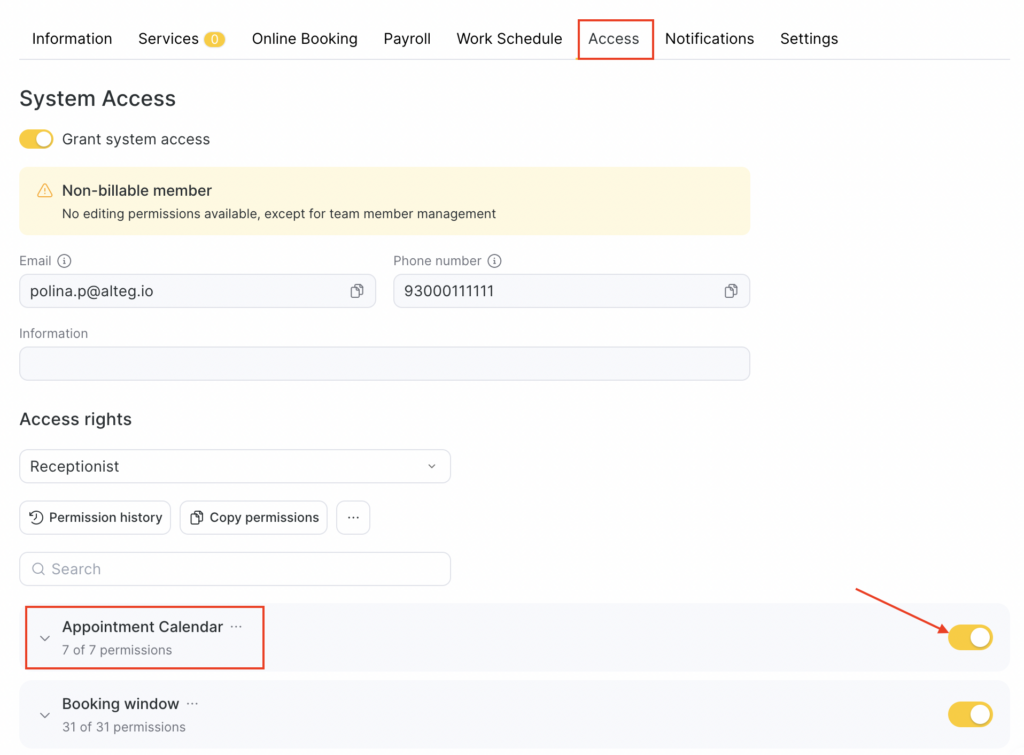Click the empty Information text field
The height and width of the screenshot is (755, 1024).
tap(384, 364)
